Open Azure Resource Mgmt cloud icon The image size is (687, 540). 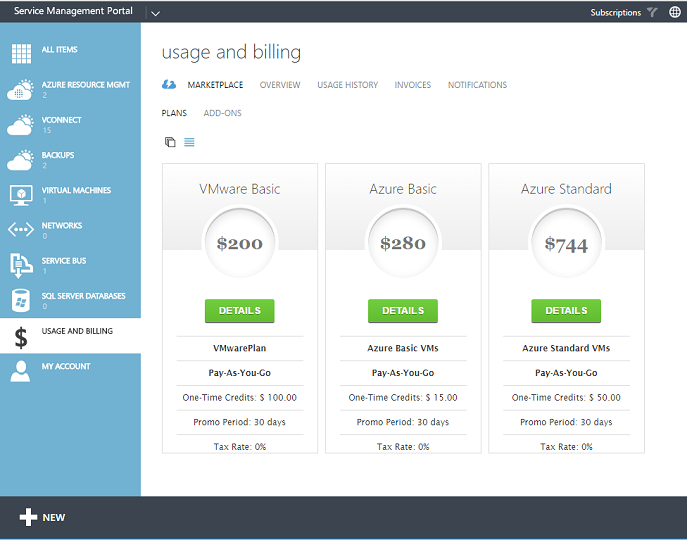[x=20, y=90]
